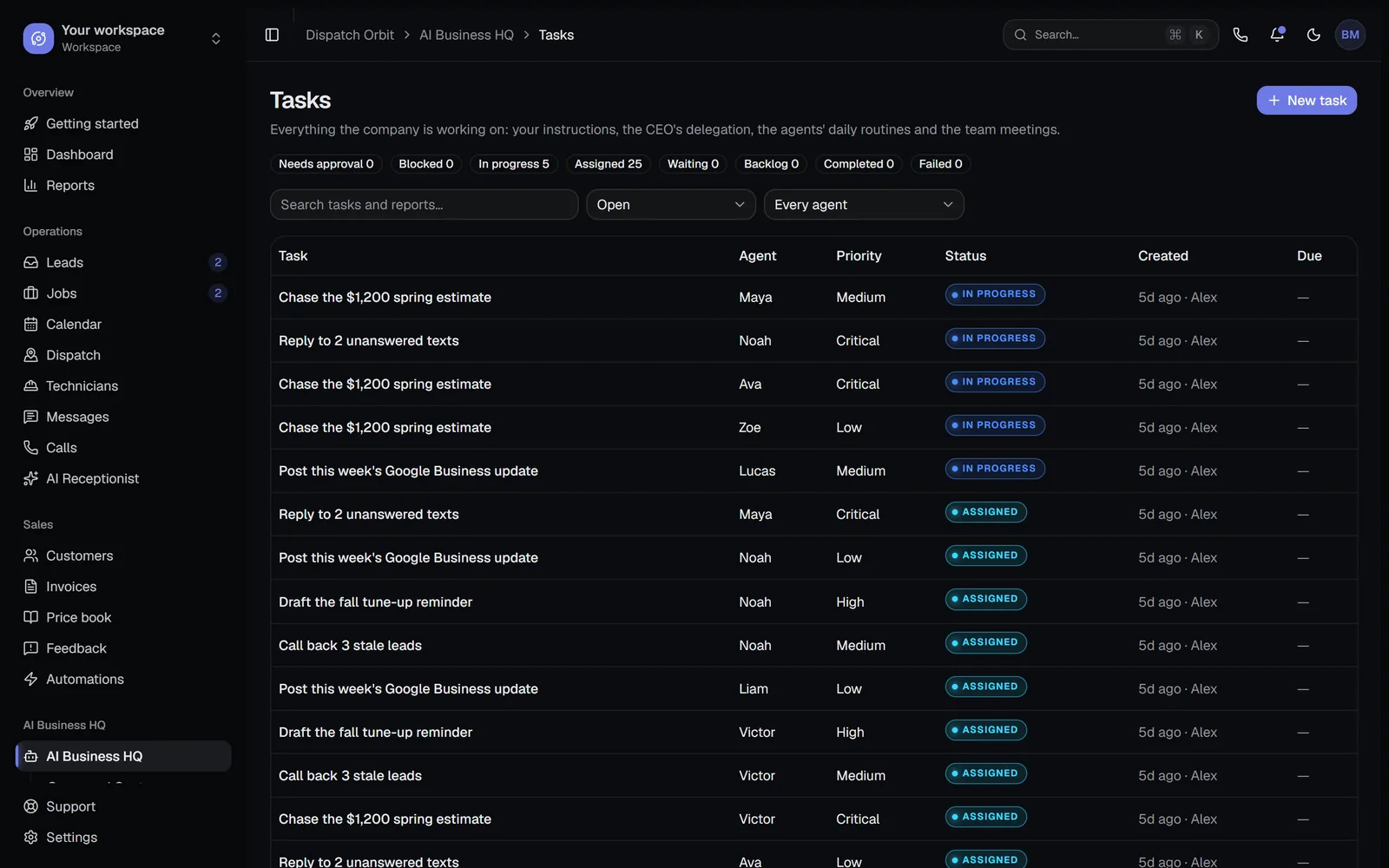Focus the global Search box
Viewport: 1389px width, 868px height.
click(1110, 35)
